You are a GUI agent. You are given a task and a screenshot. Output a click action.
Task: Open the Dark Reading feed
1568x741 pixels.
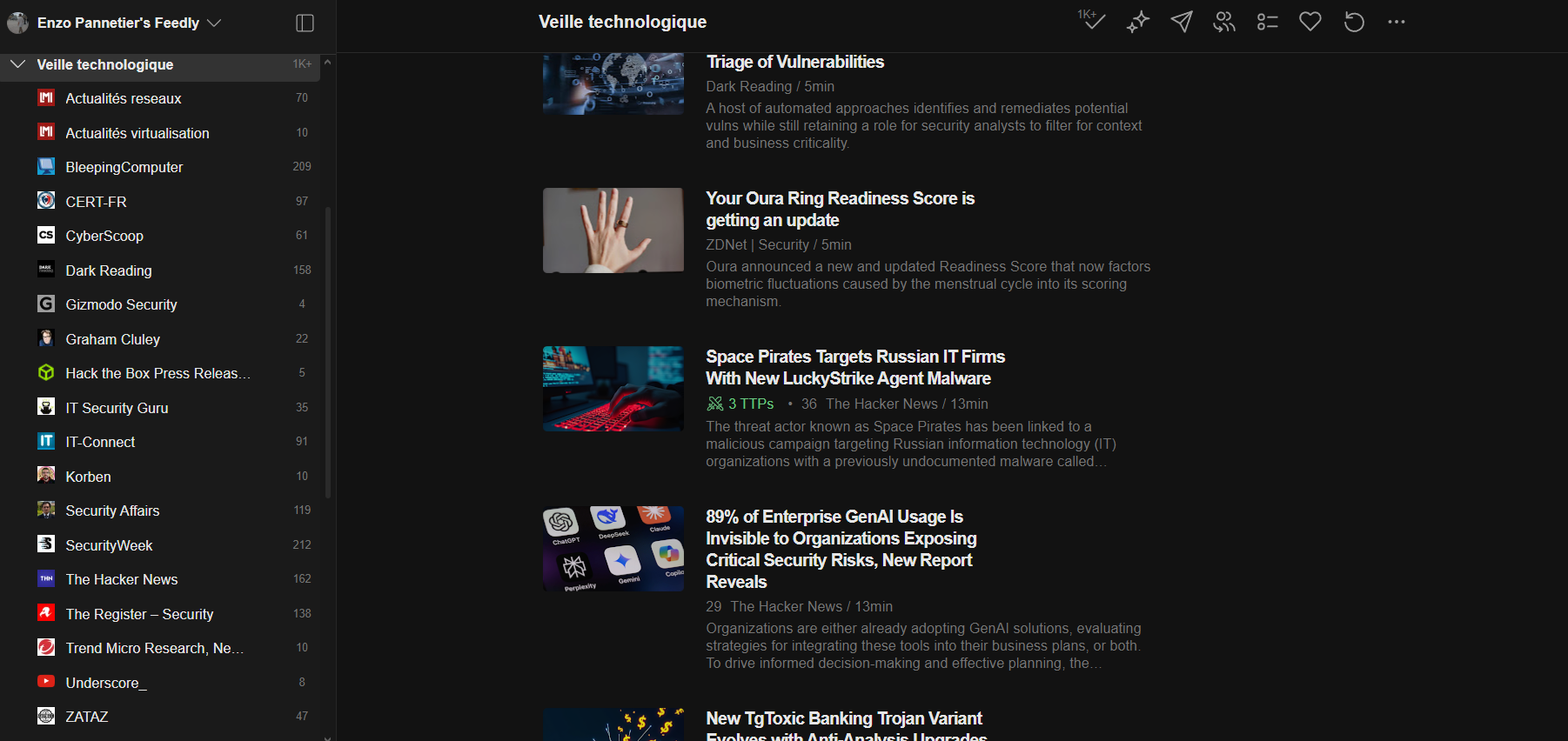109,270
